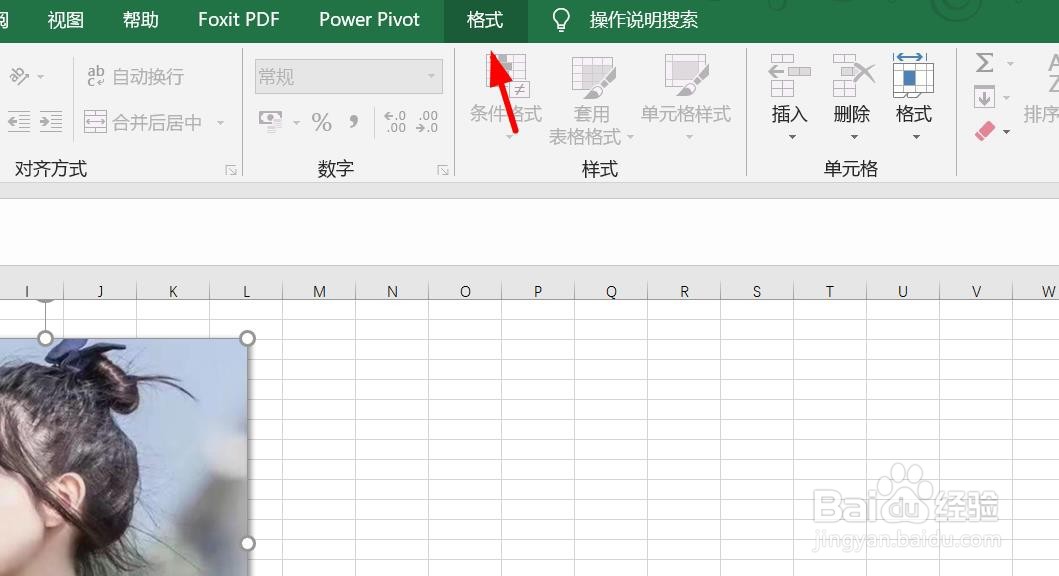Apply comma thousands separator style
This screenshot has height=576, width=1059.
[354, 122]
